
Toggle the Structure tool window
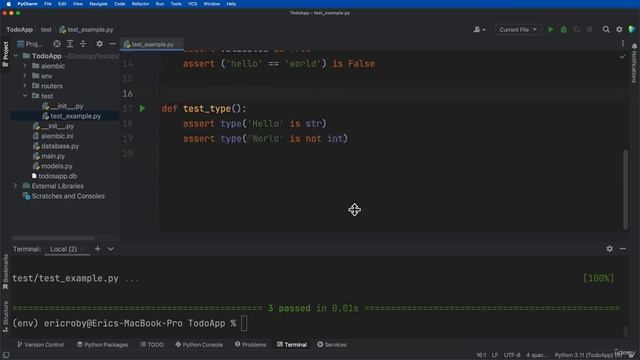tap(5, 316)
